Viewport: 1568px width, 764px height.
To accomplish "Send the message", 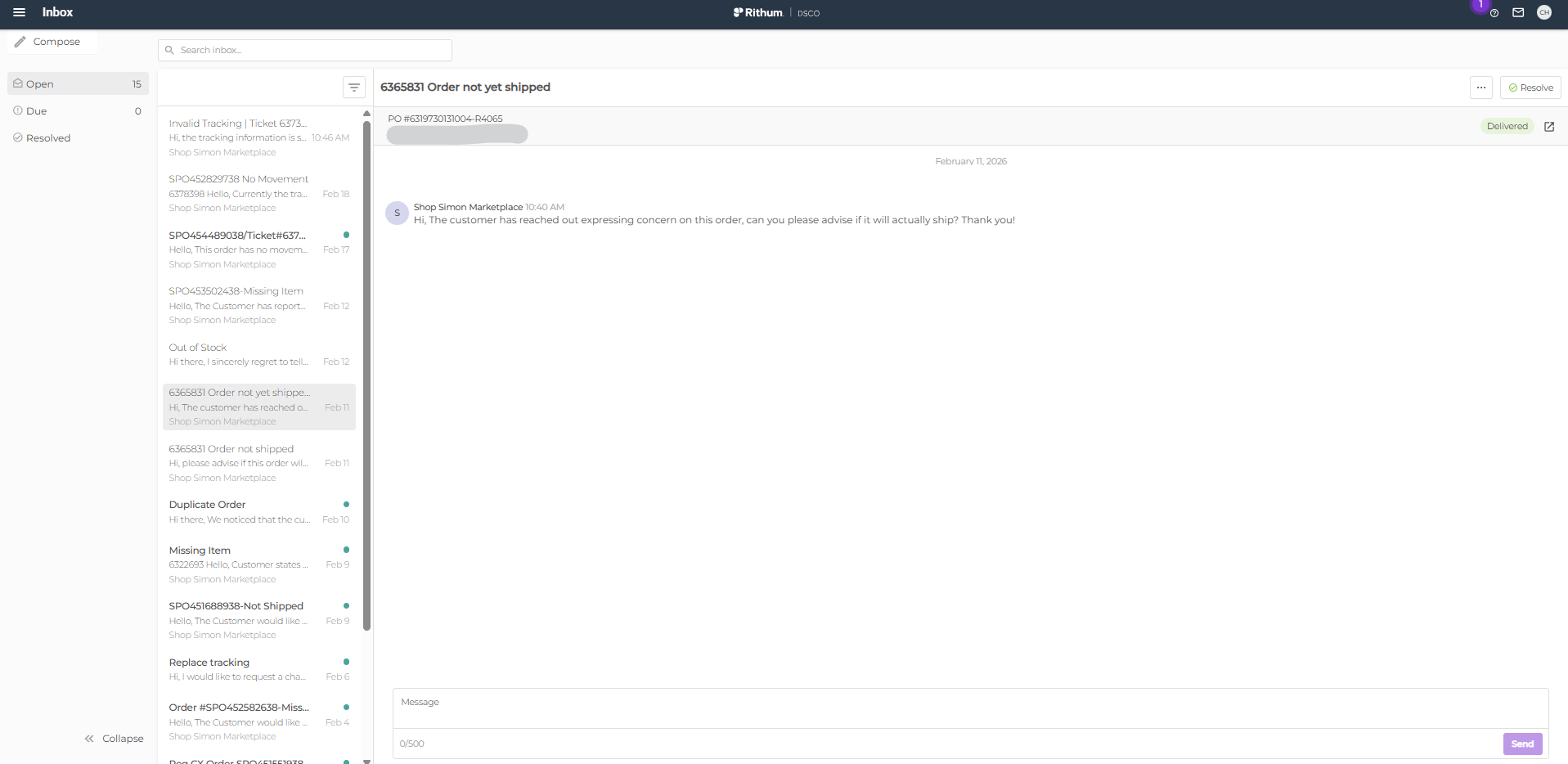I will pyautogui.click(x=1522, y=744).
